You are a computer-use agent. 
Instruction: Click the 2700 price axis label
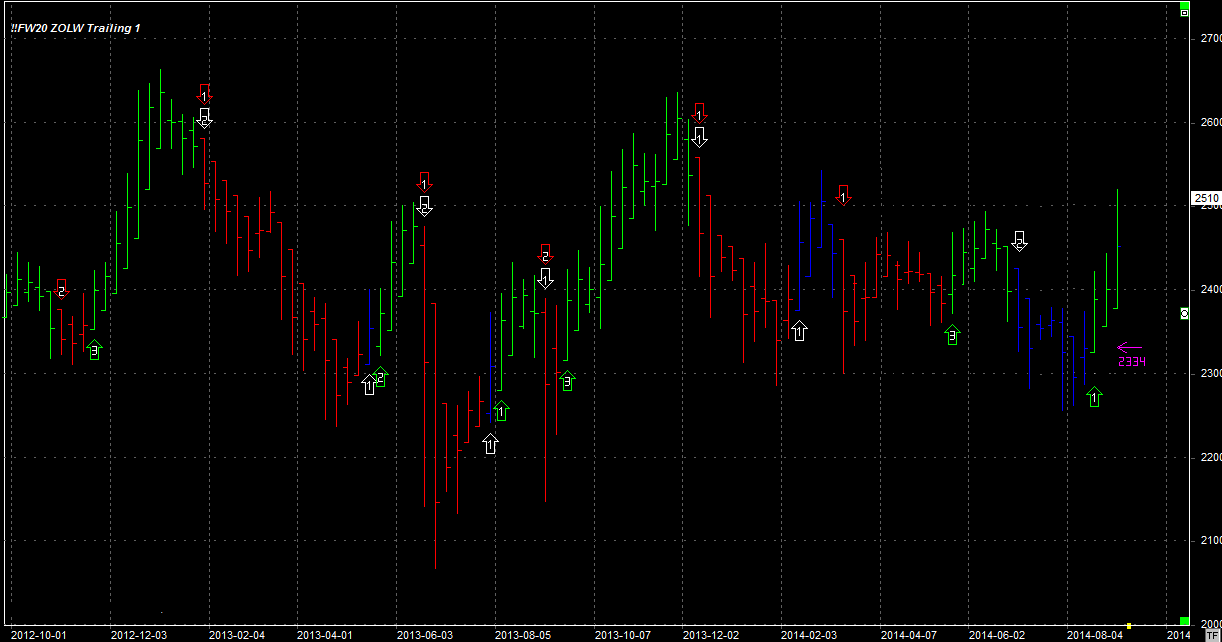[1207, 38]
